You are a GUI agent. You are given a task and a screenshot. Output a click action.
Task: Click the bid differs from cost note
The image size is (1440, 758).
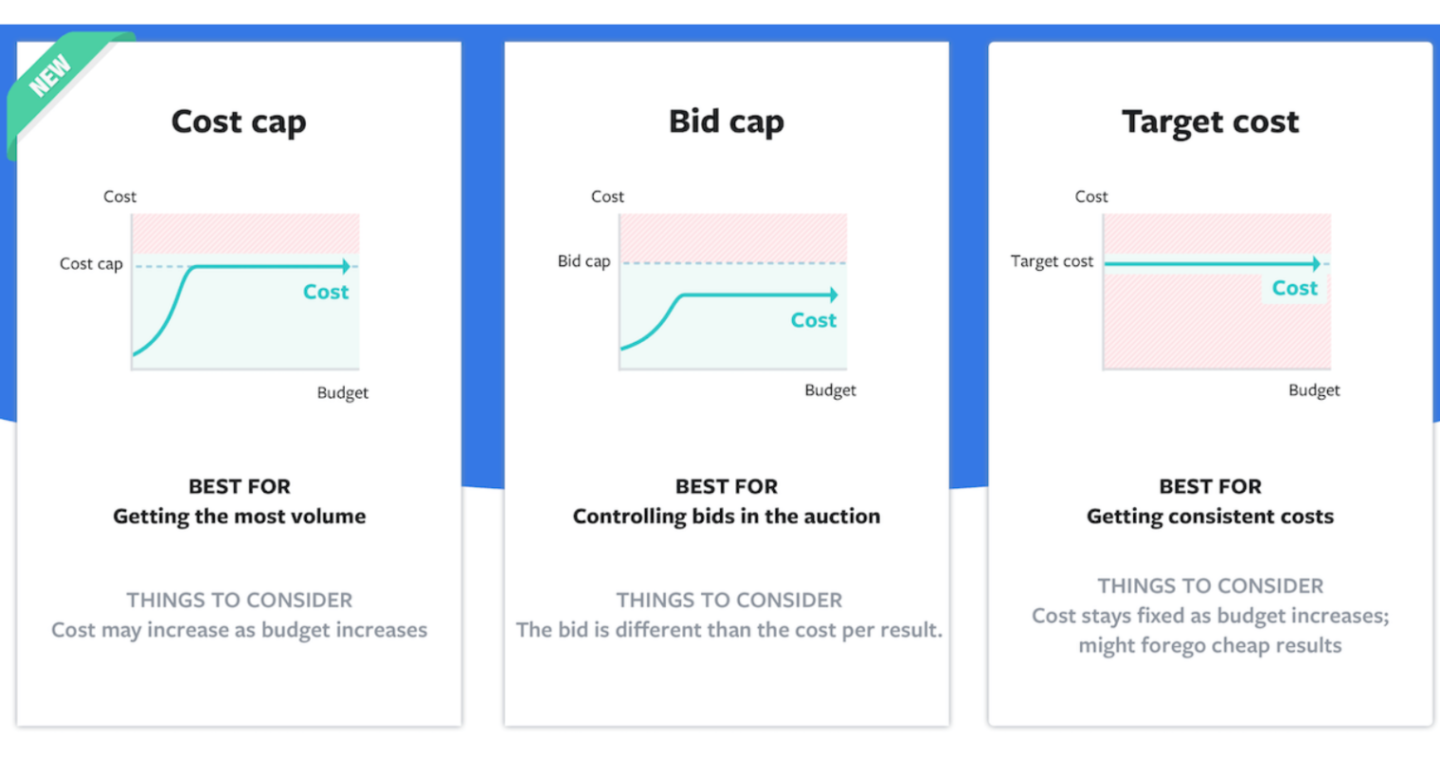[729, 630]
